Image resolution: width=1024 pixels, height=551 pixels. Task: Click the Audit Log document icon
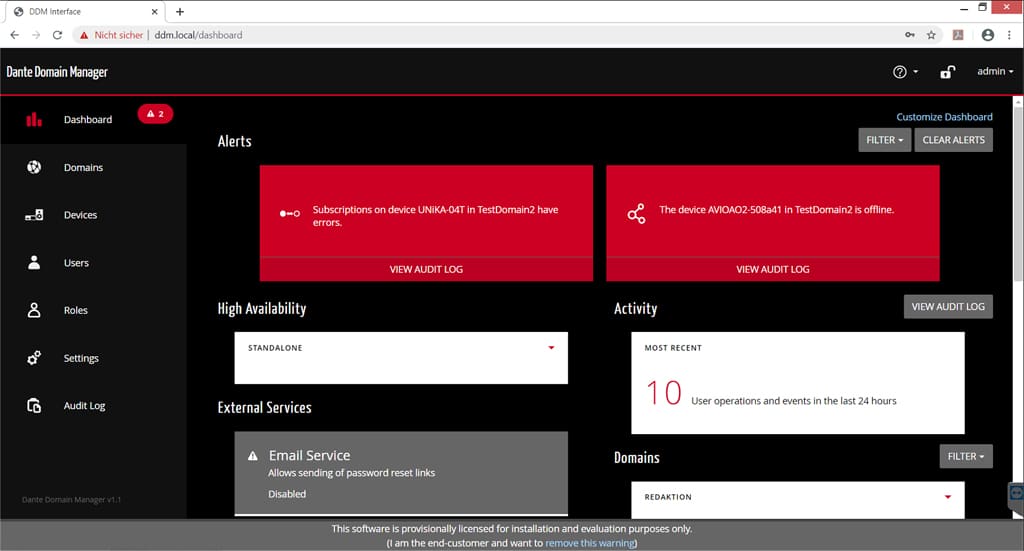pos(34,405)
